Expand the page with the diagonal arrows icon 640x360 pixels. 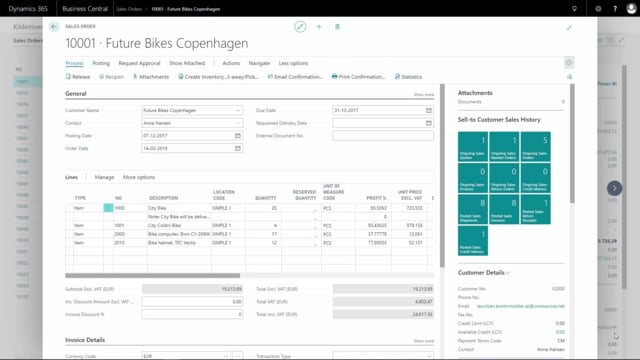click(x=569, y=28)
